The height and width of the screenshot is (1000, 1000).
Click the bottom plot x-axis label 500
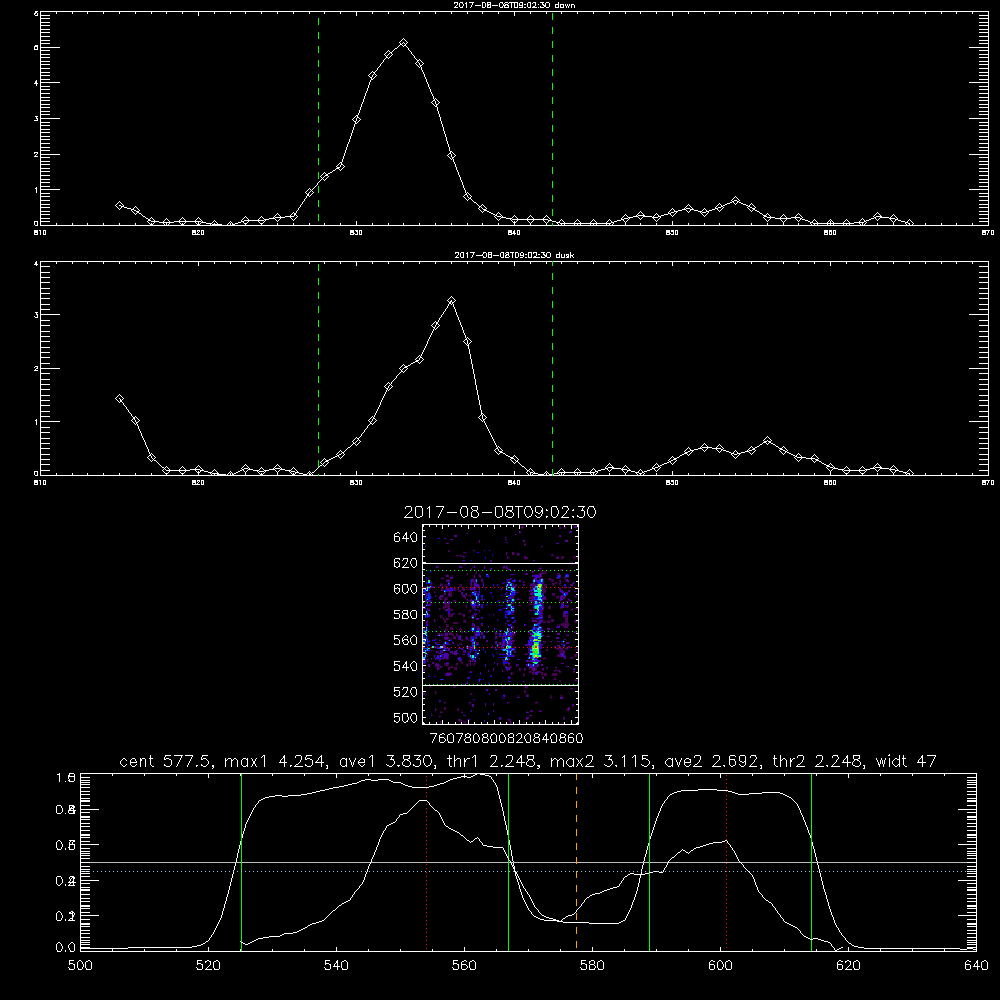[80, 966]
